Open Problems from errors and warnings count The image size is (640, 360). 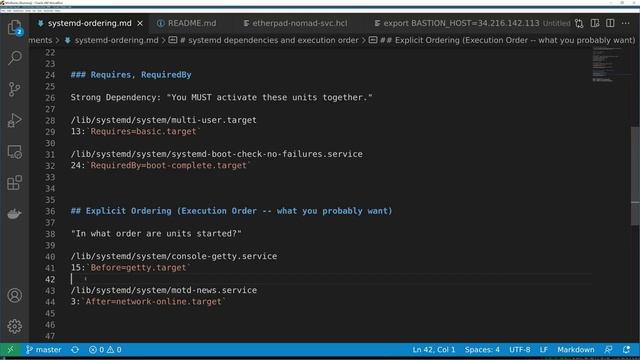click(x=105, y=349)
